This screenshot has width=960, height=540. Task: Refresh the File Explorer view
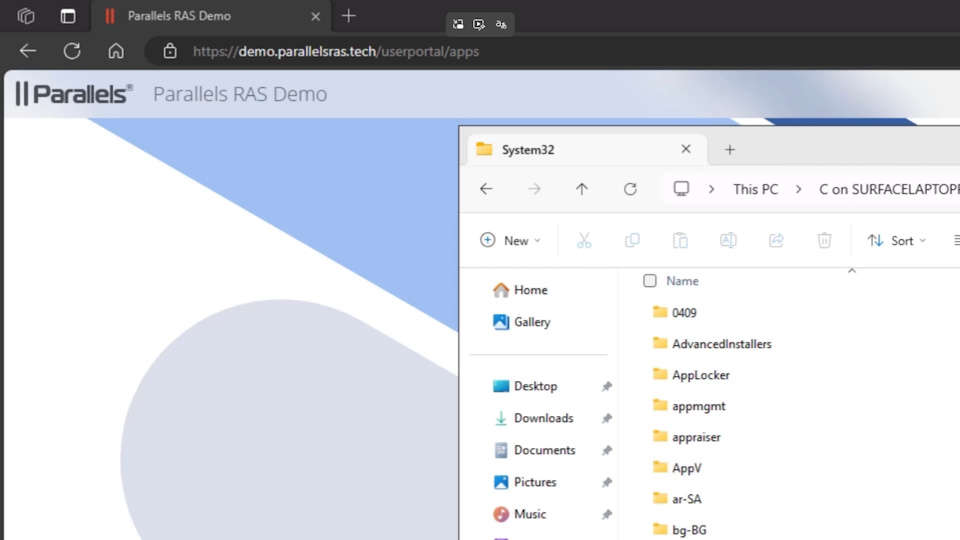pyautogui.click(x=630, y=189)
